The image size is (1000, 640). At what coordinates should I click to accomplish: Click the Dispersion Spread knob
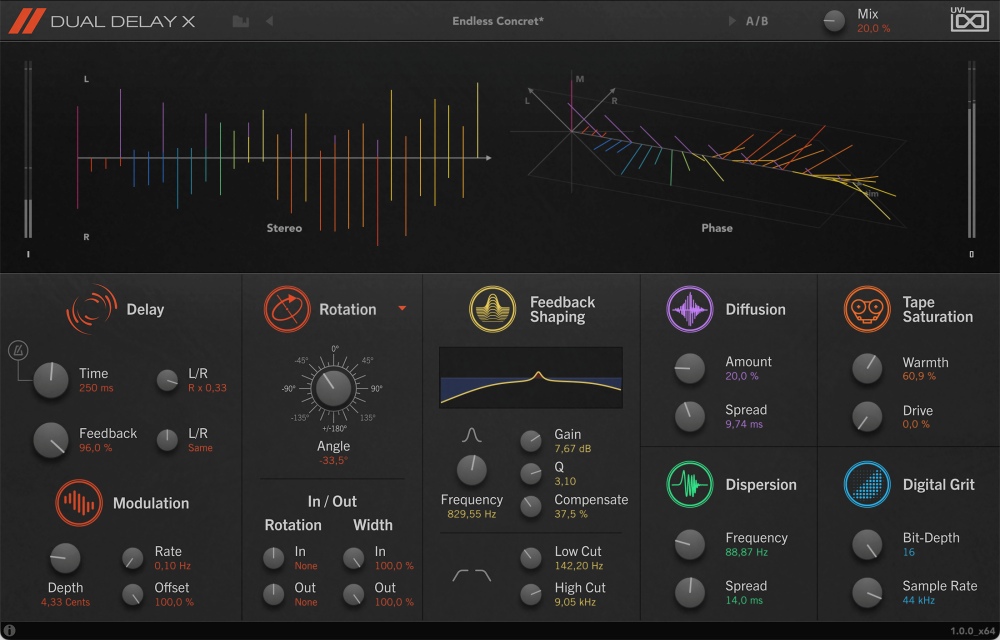[689, 593]
